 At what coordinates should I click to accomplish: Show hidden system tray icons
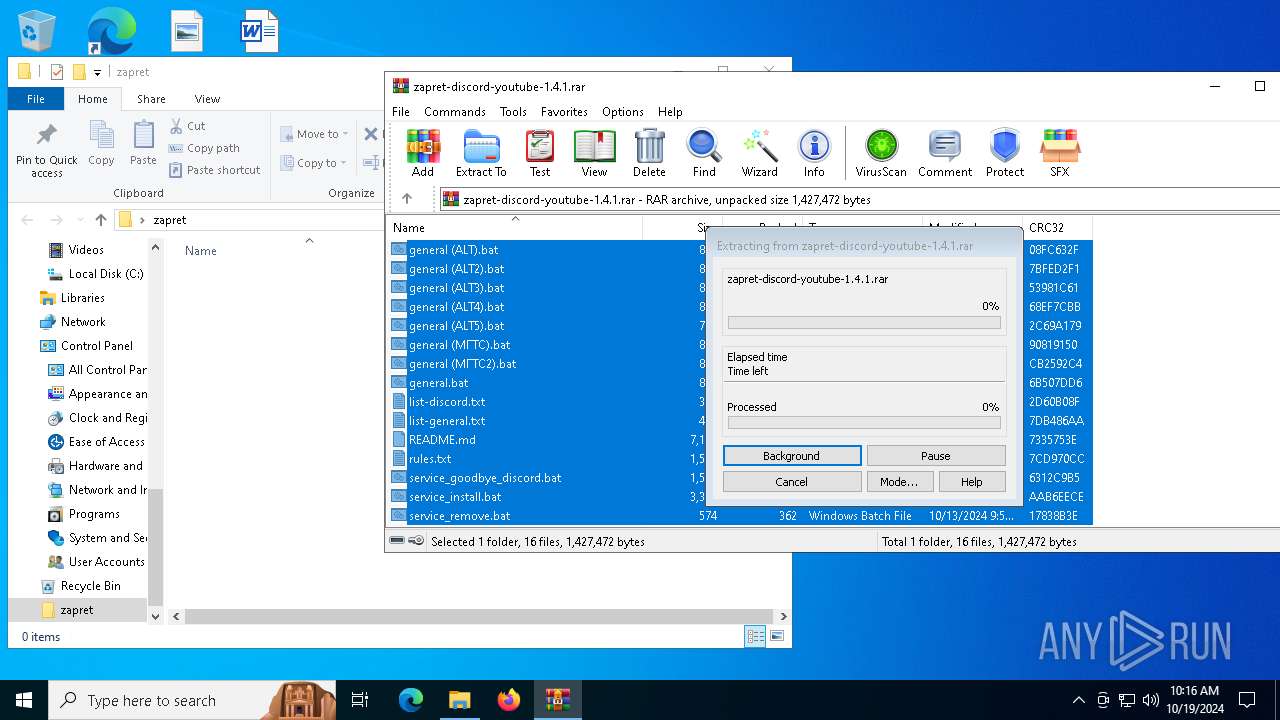point(1078,700)
